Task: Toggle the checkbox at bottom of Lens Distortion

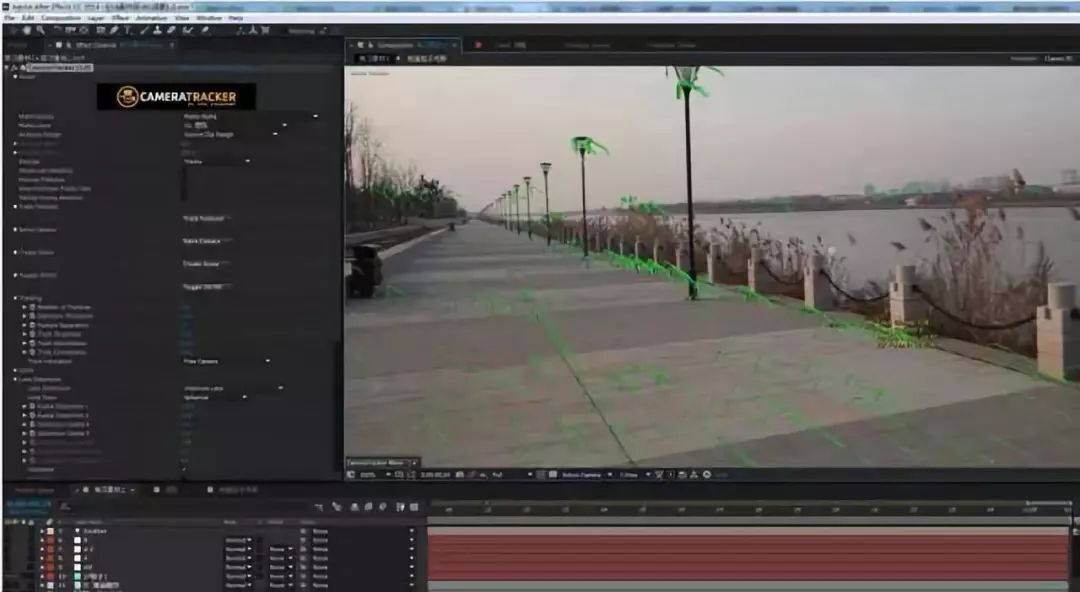Action: click(x=184, y=469)
